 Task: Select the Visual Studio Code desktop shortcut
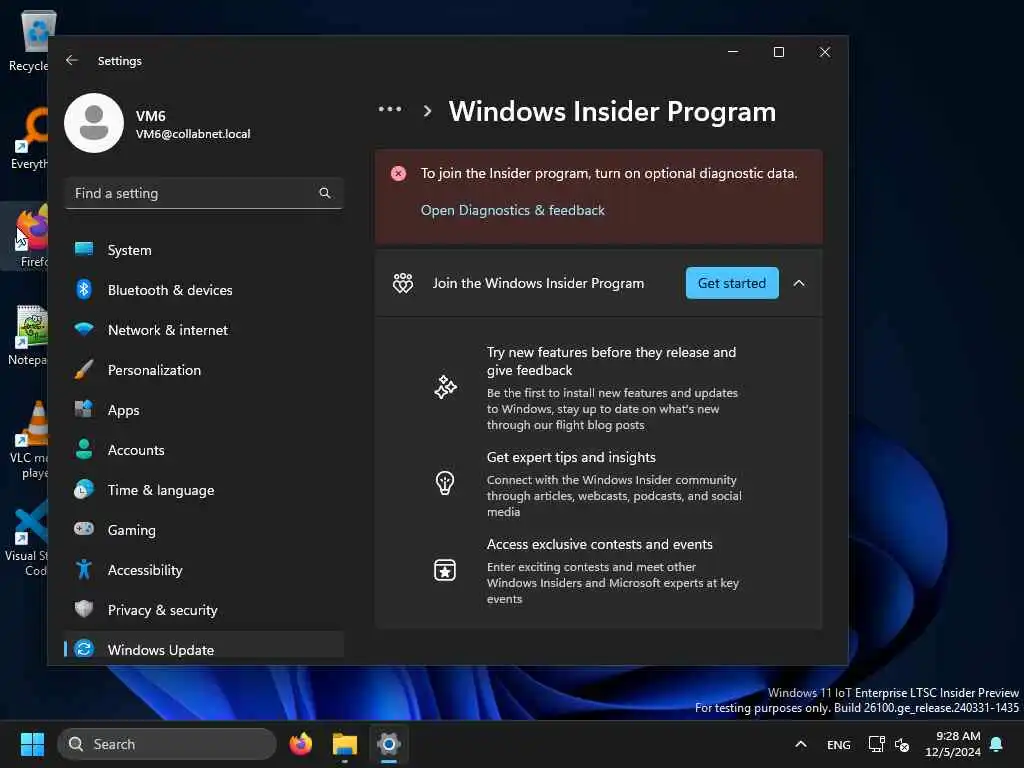26,538
